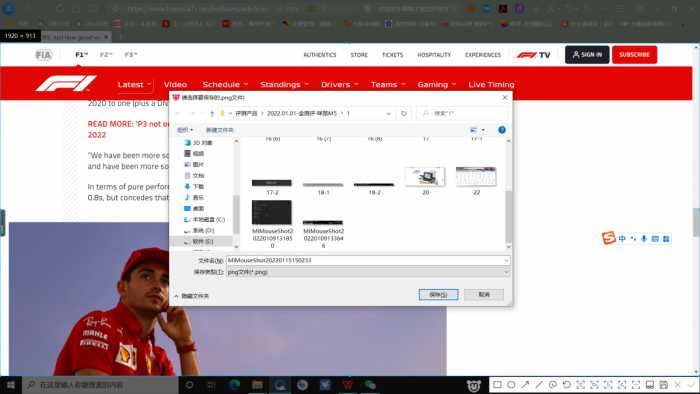Viewport: 700px width, 394px height.
Task: Click the F1 TV logo in top navigation
Action: [533, 55]
